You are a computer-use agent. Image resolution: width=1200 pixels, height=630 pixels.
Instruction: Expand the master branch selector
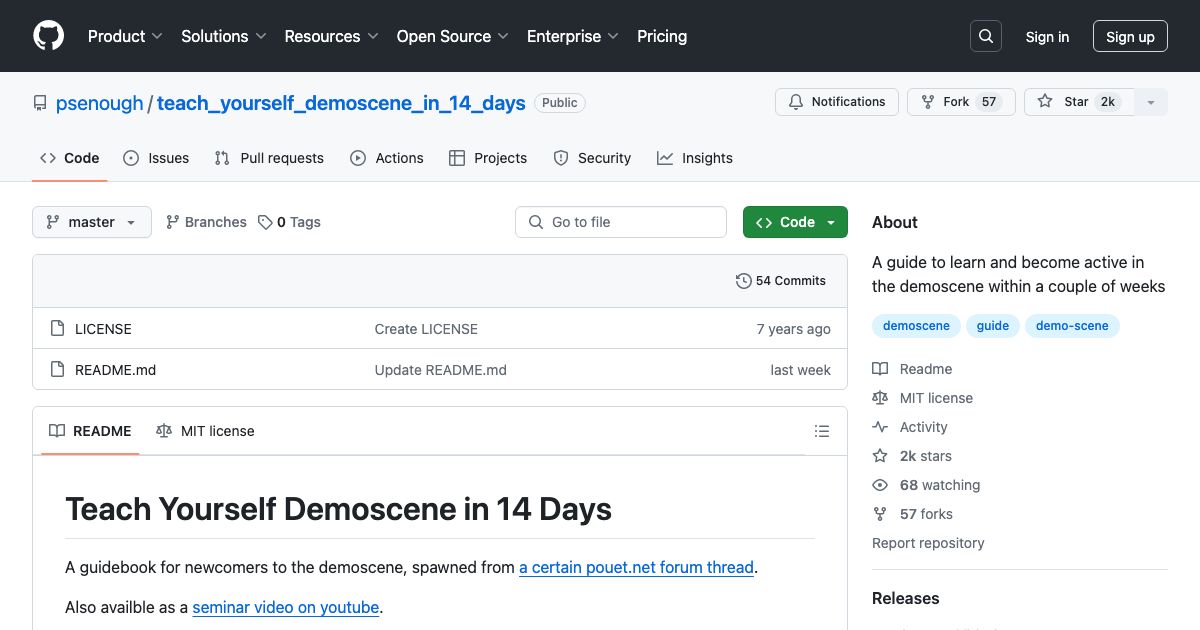click(x=92, y=222)
